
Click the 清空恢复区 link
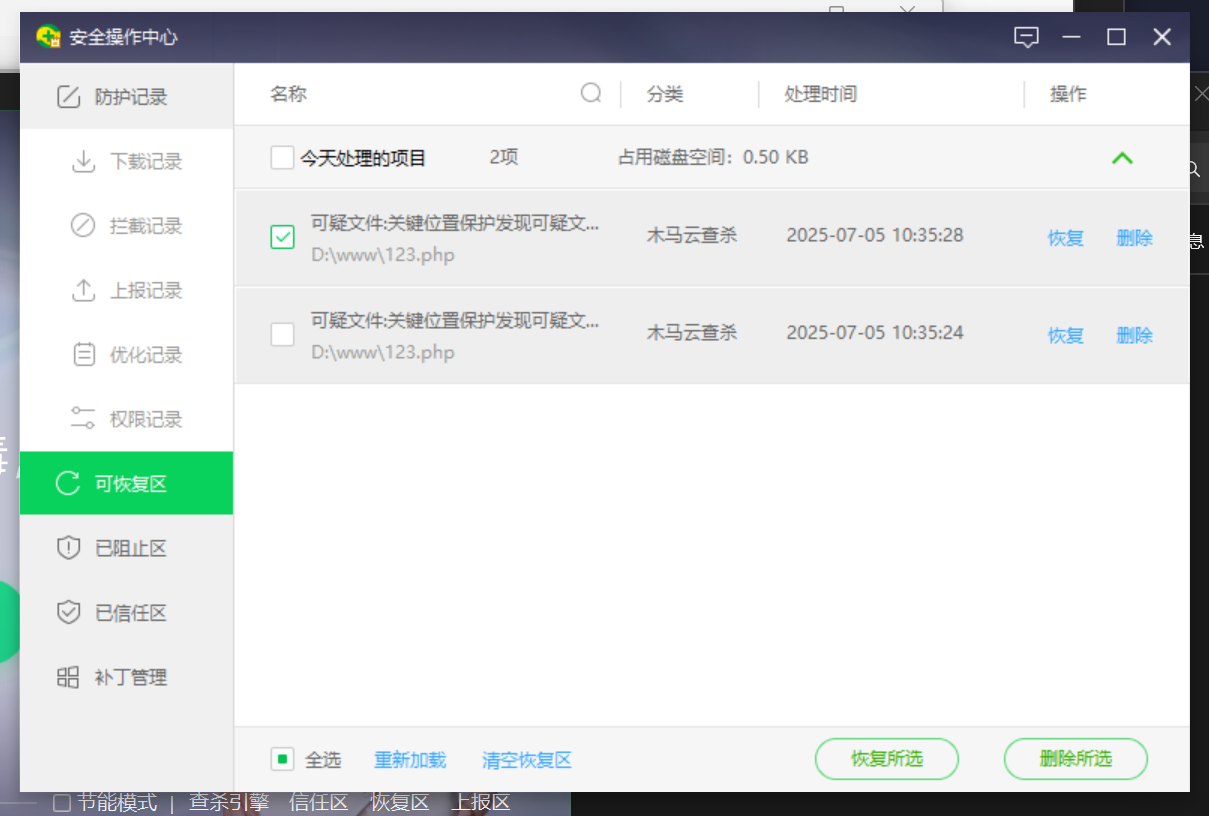[527, 760]
